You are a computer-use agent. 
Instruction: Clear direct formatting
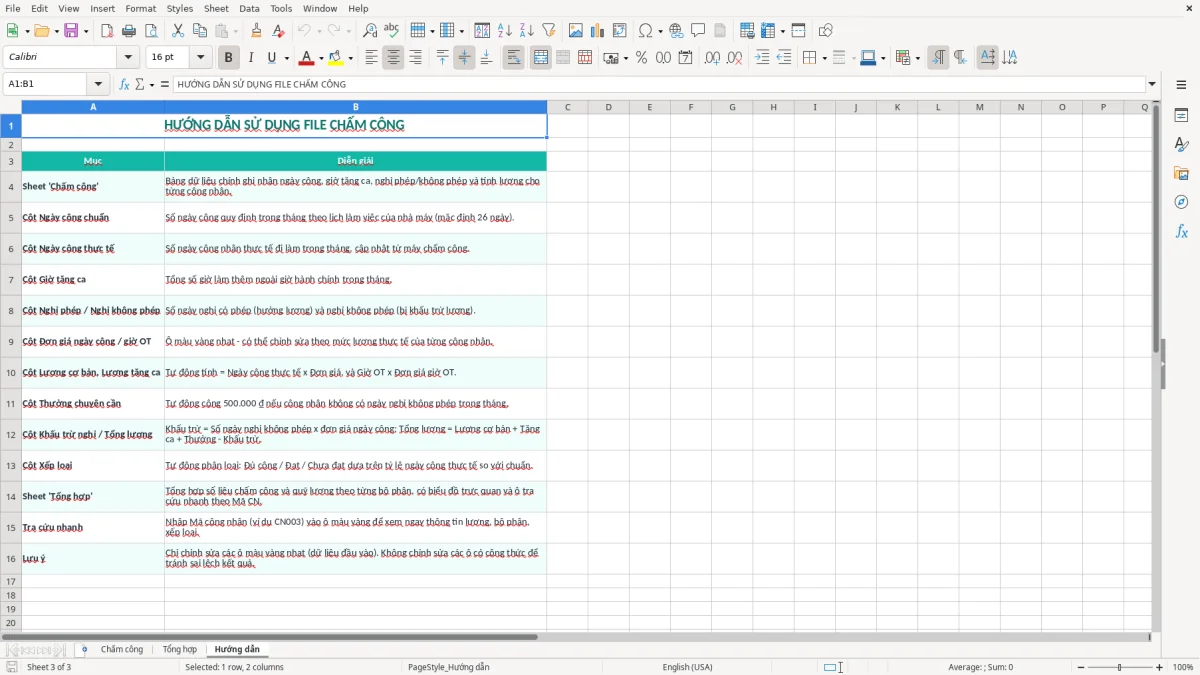(279, 31)
